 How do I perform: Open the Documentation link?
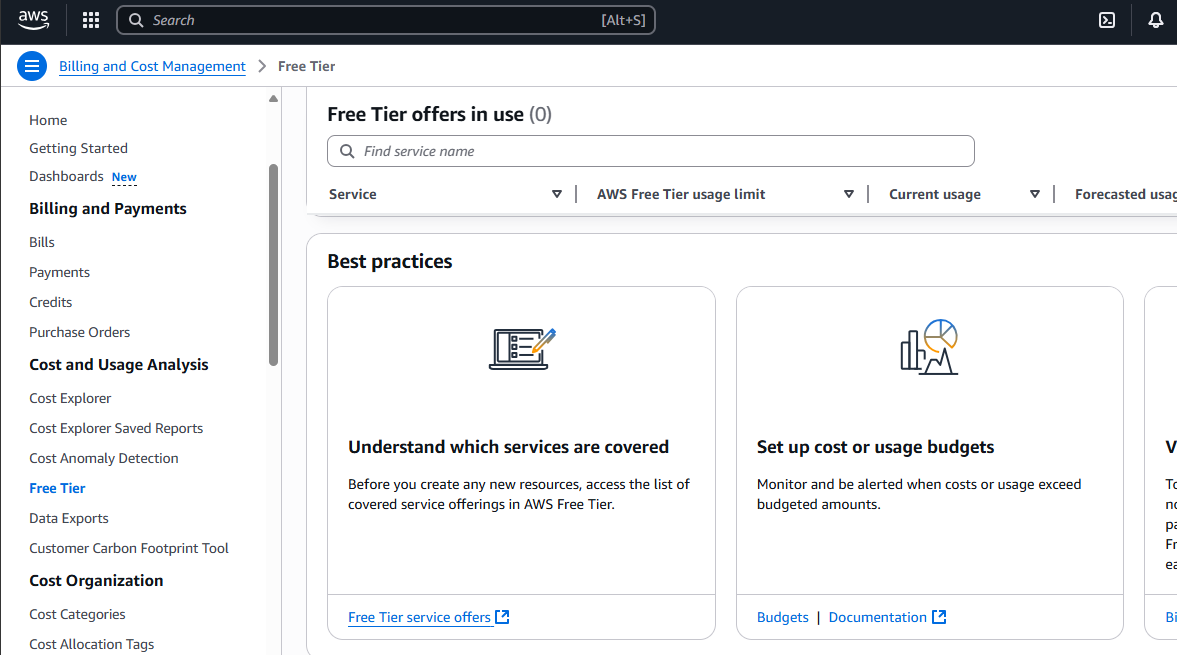click(x=877, y=617)
